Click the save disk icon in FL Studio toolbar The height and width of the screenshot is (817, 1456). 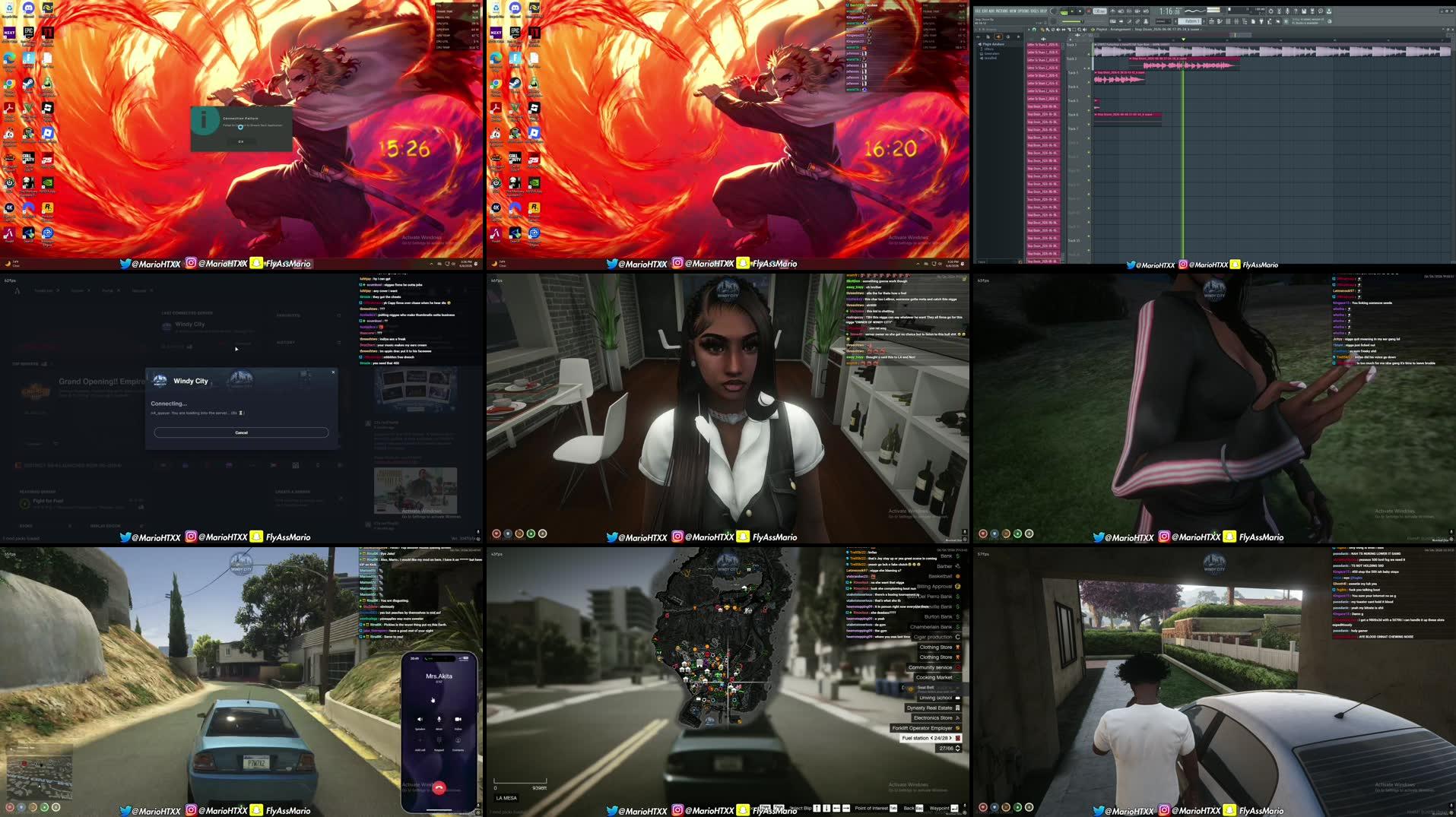1304,11
